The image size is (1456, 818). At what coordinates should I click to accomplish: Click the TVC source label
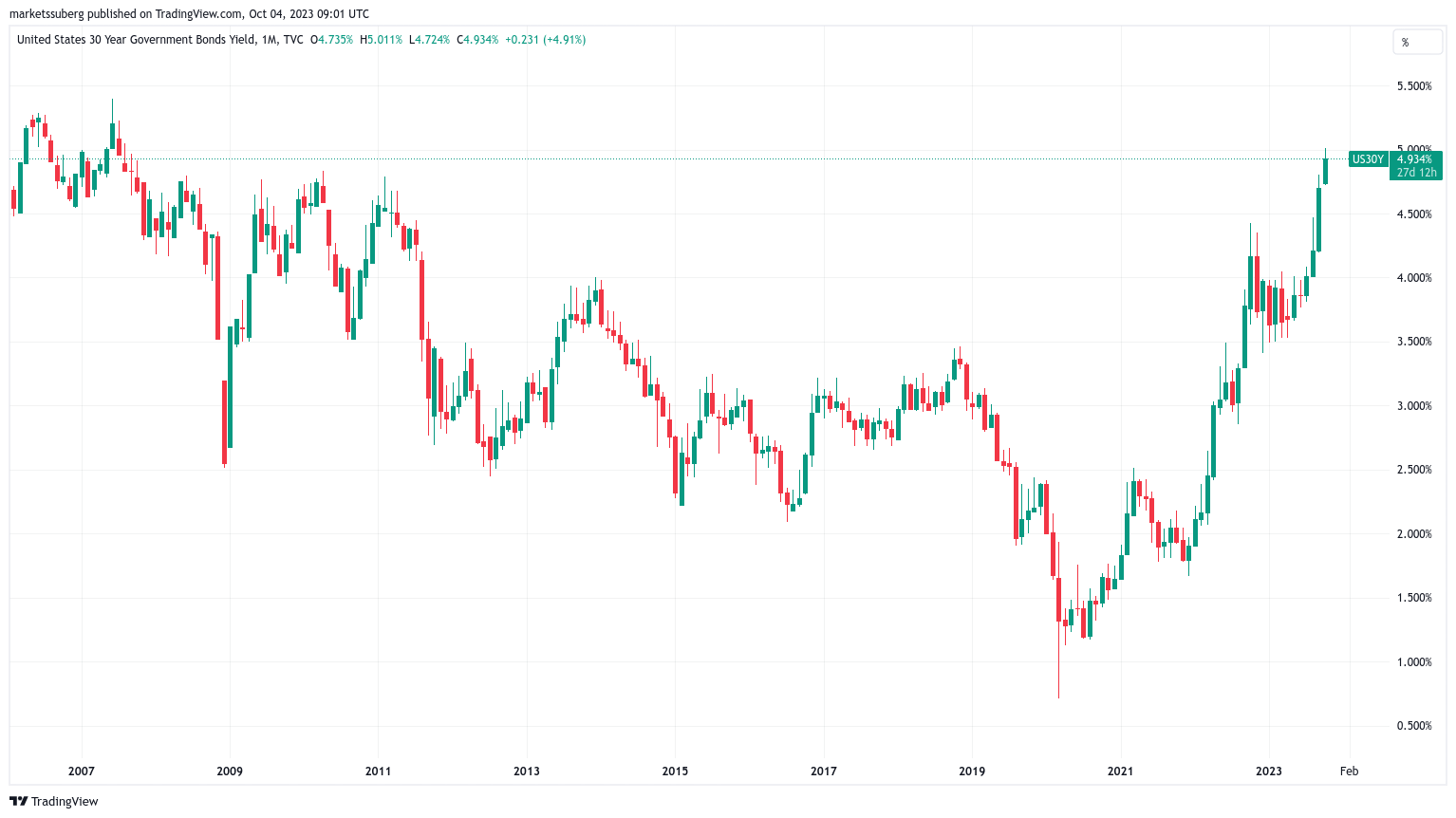point(294,40)
